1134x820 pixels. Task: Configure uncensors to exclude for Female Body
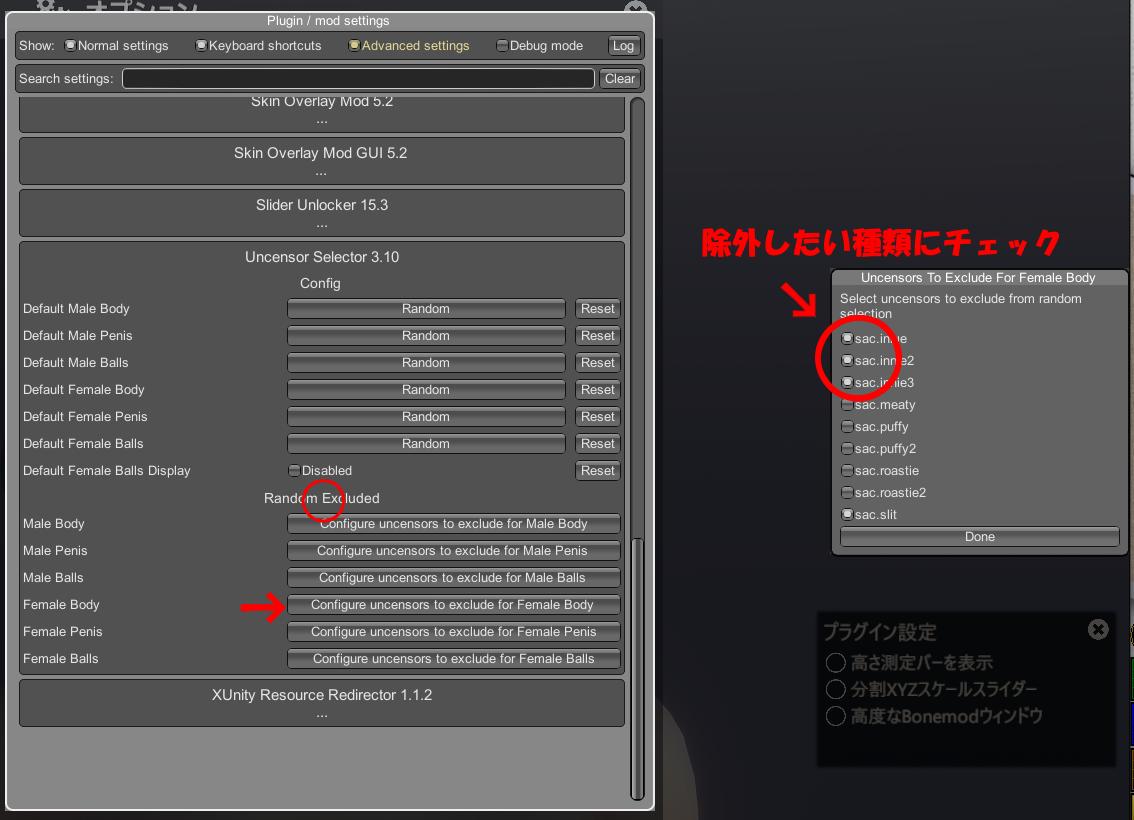click(x=453, y=605)
